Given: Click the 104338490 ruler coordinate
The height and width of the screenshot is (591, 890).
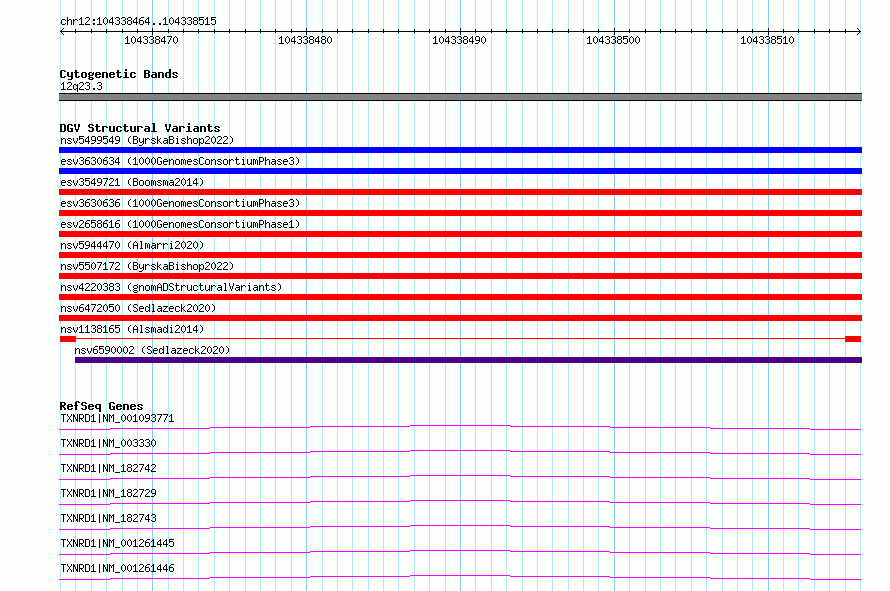Looking at the screenshot, I should (x=459, y=40).
